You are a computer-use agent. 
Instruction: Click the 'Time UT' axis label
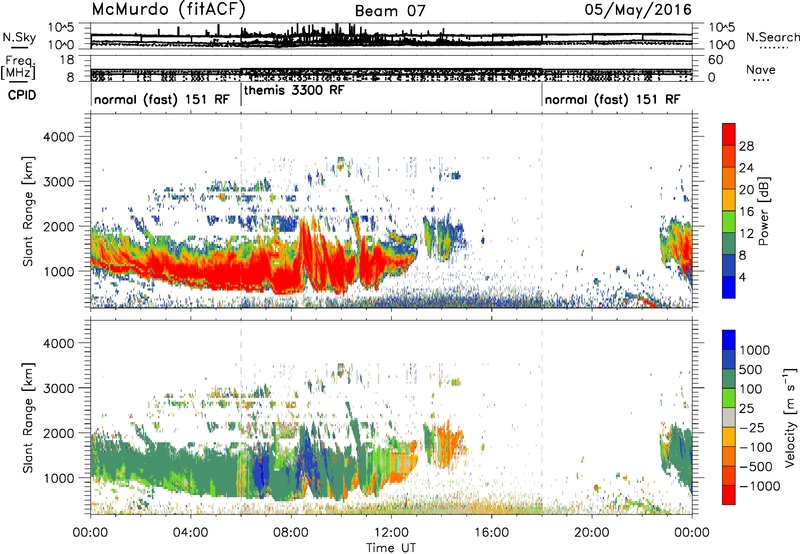click(391, 547)
